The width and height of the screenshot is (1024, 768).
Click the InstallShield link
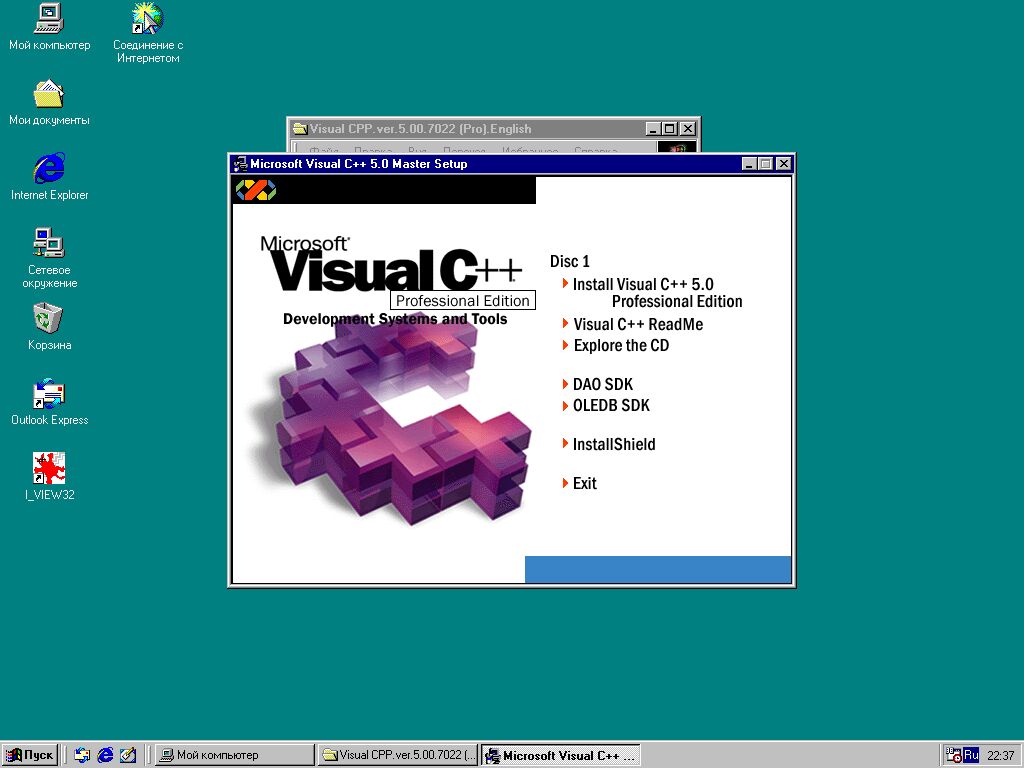(x=609, y=444)
